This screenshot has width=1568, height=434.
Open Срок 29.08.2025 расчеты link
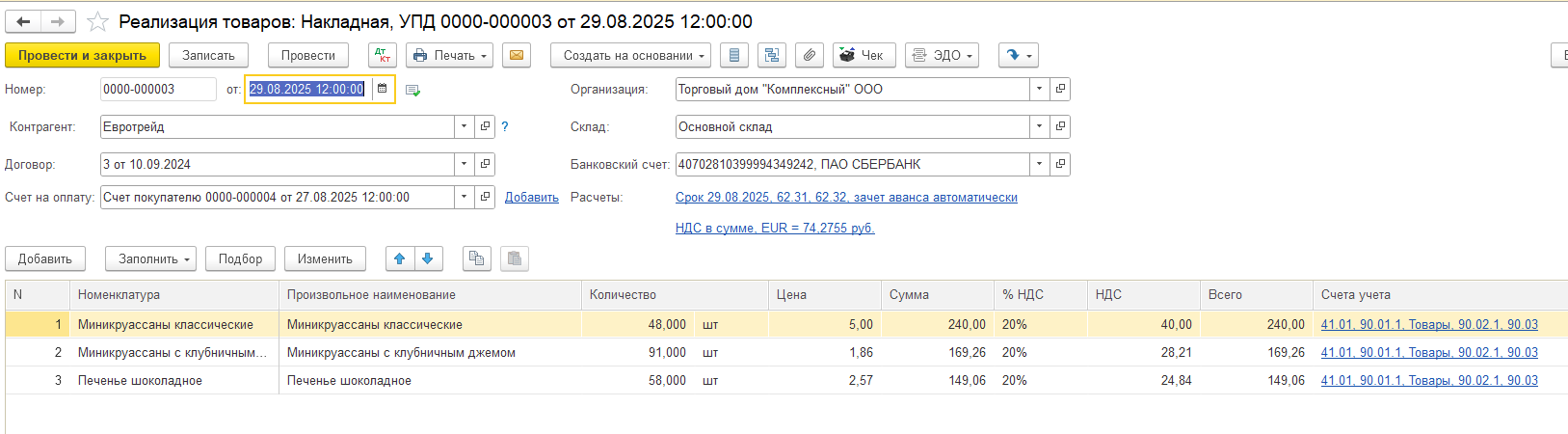pyautogui.click(x=846, y=197)
